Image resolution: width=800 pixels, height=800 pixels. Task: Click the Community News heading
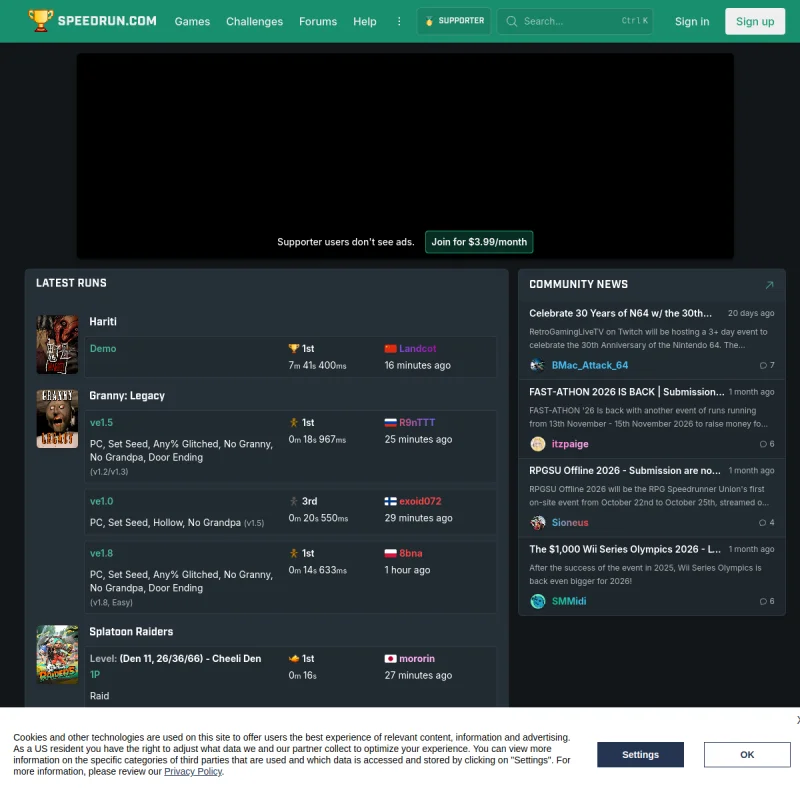578,284
